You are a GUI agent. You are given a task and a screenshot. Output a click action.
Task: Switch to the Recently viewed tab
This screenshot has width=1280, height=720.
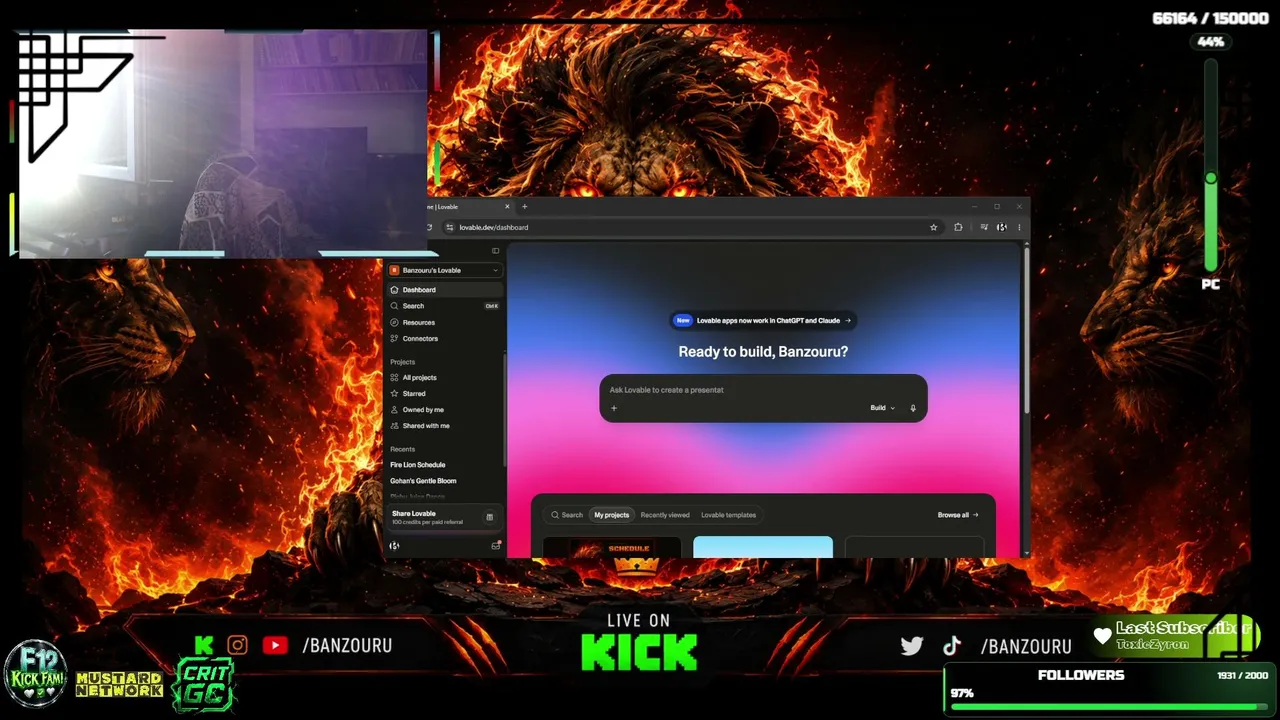pos(665,515)
